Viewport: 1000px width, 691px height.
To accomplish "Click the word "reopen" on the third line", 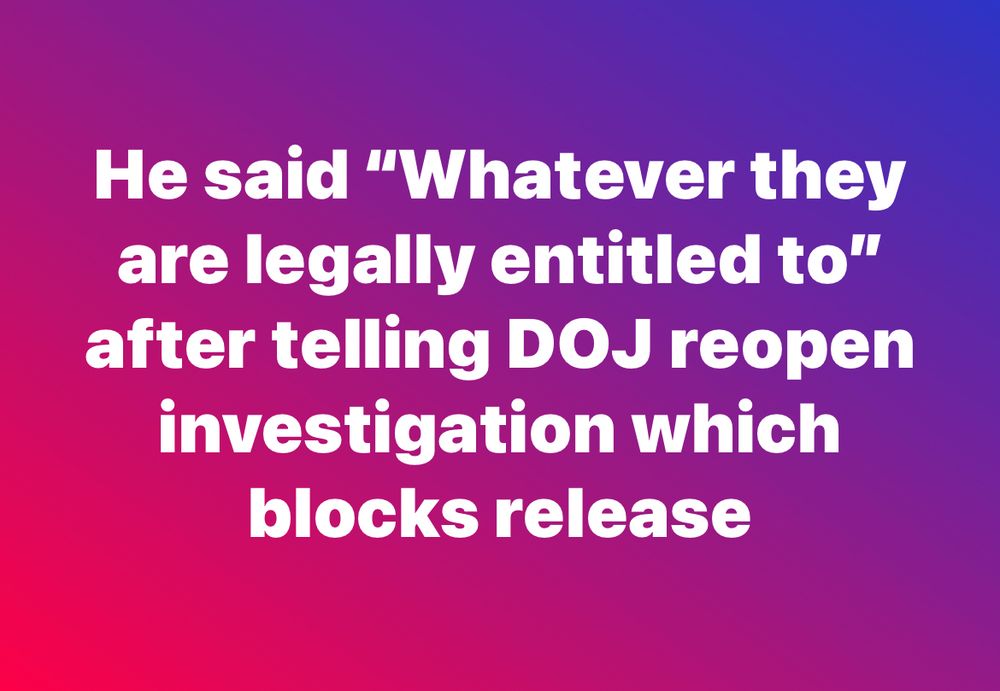I will (792, 352).
